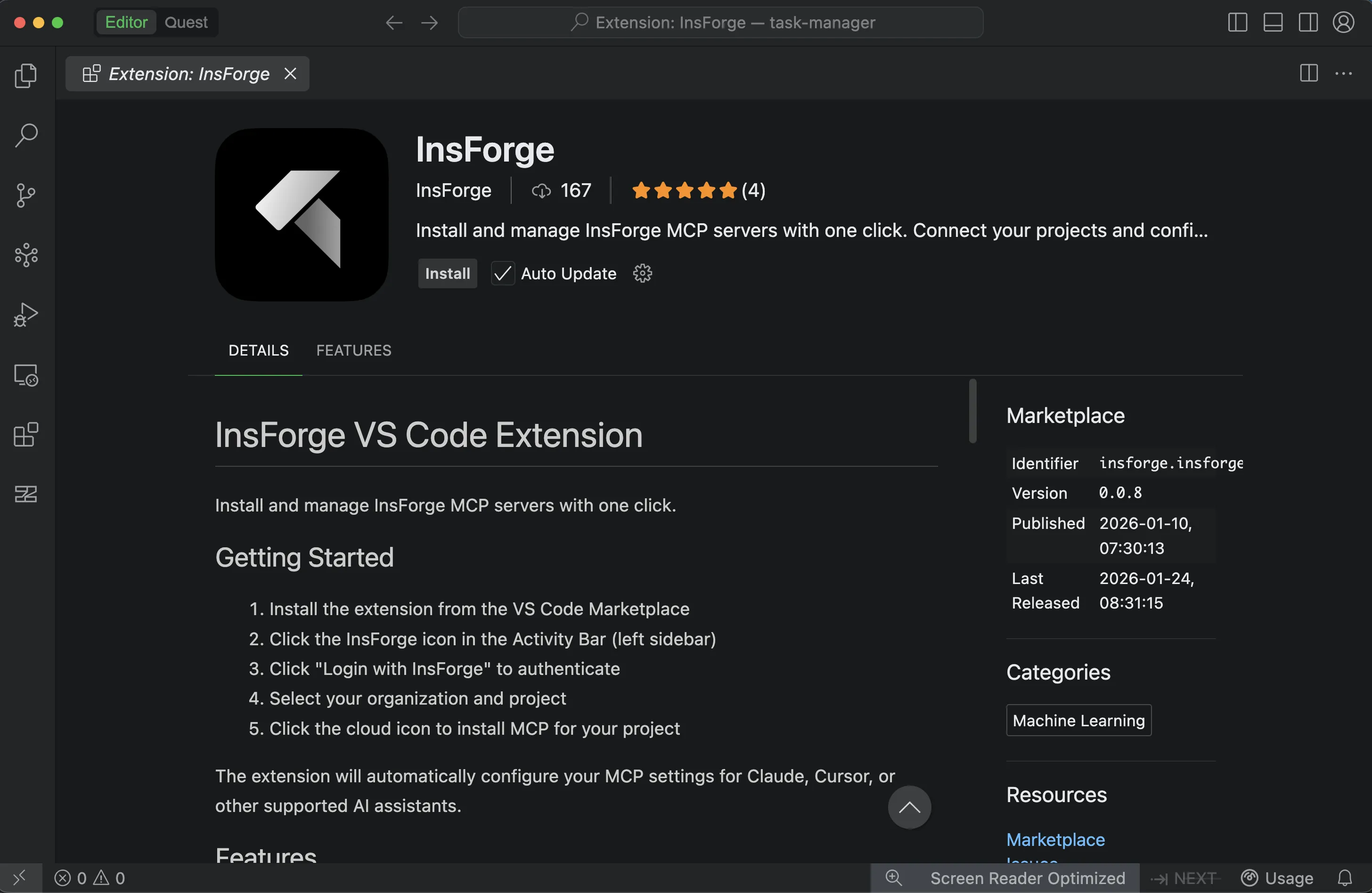Click Screen Reader Optimized status item
Image resolution: width=1372 pixels, height=893 pixels.
point(1027,877)
